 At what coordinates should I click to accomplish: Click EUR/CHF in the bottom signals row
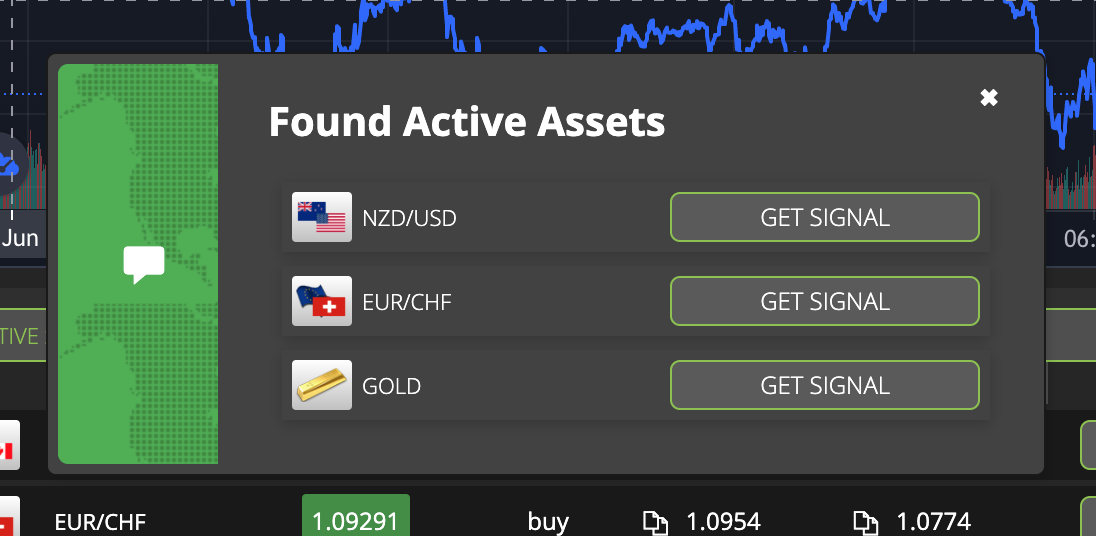click(100, 523)
